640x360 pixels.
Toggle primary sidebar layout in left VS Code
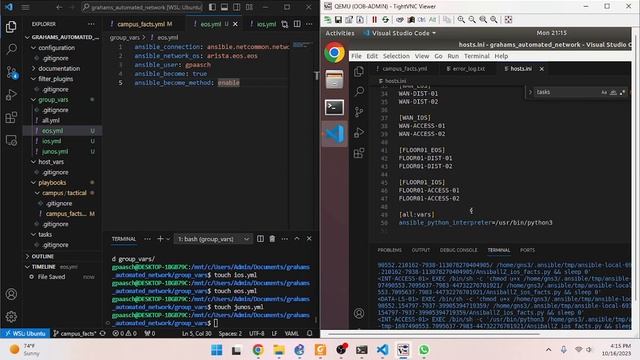point(212,7)
